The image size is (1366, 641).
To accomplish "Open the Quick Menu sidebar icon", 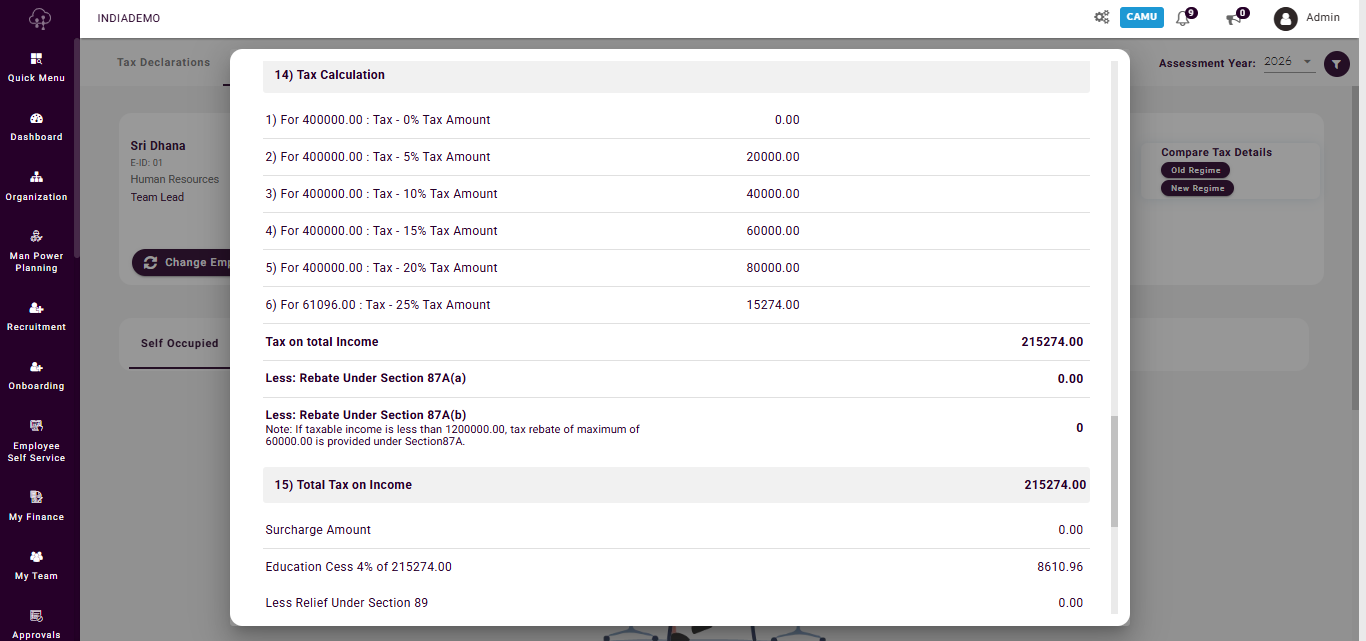I will pos(36,59).
